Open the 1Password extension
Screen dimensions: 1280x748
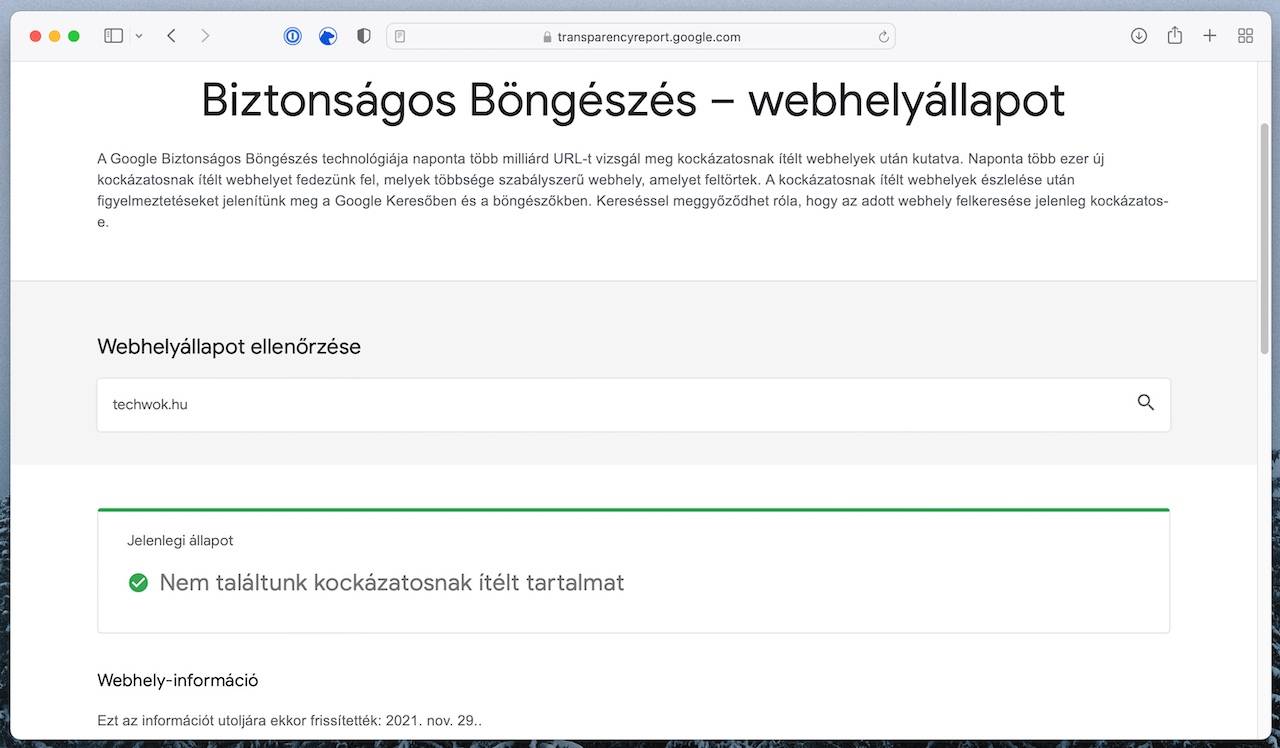(292, 36)
